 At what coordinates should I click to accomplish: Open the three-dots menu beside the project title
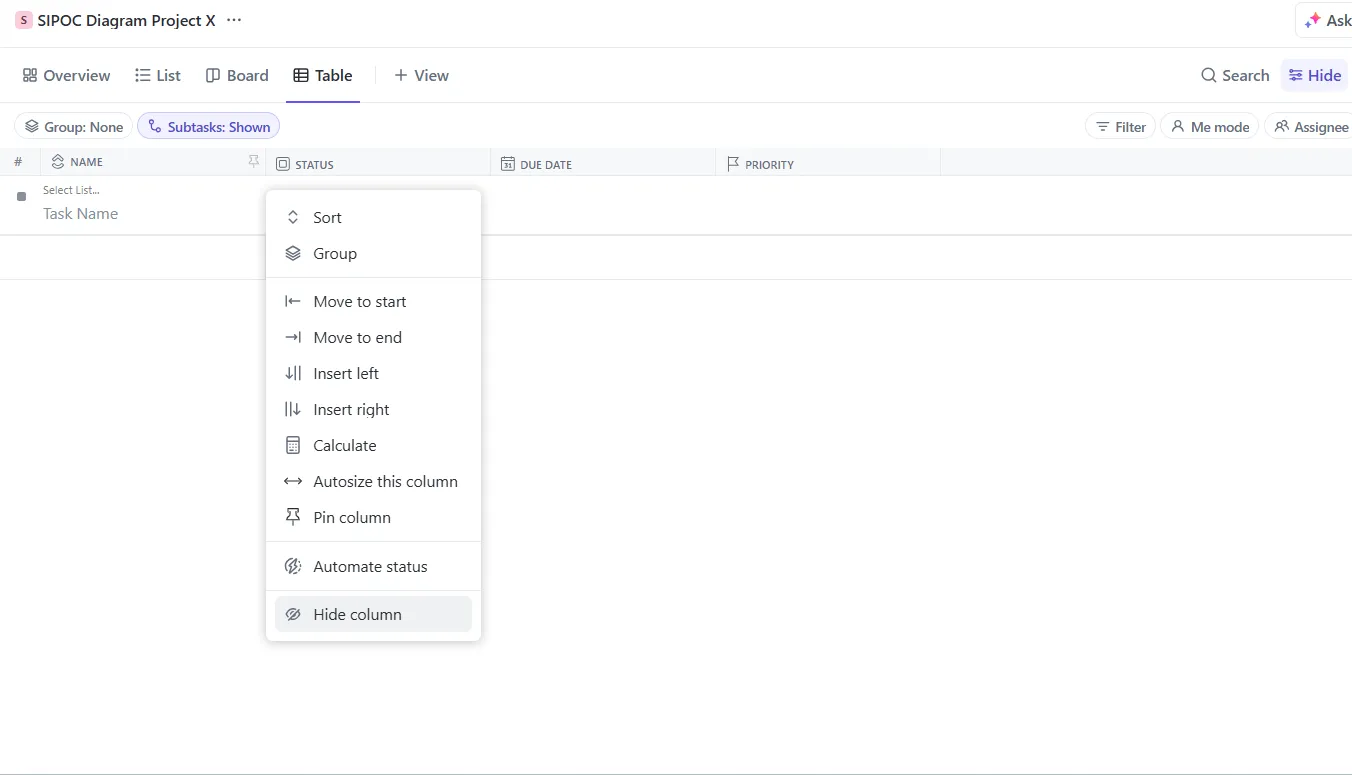click(x=234, y=20)
